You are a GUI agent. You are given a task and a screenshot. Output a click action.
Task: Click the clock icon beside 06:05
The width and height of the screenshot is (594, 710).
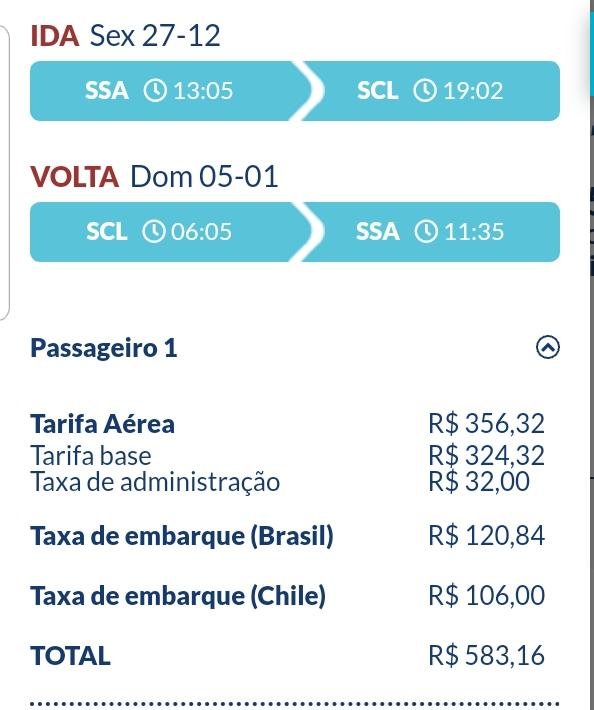pos(154,231)
